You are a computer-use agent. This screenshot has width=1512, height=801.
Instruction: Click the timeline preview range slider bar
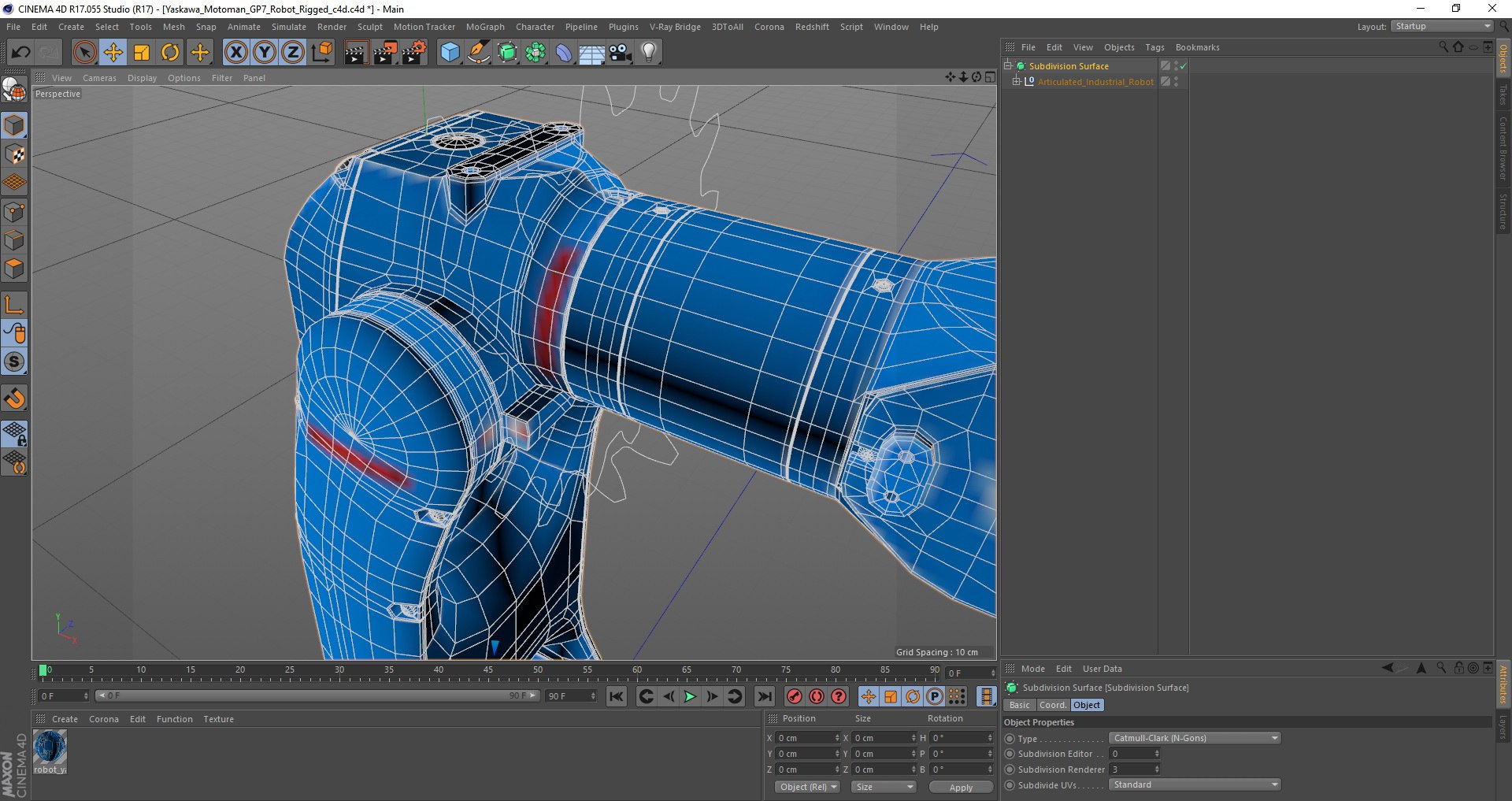click(x=317, y=695)
